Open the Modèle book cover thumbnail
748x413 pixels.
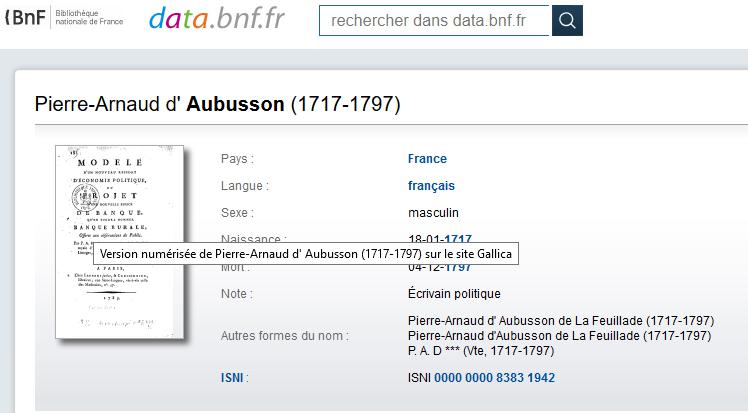click(x=120, y=242)
